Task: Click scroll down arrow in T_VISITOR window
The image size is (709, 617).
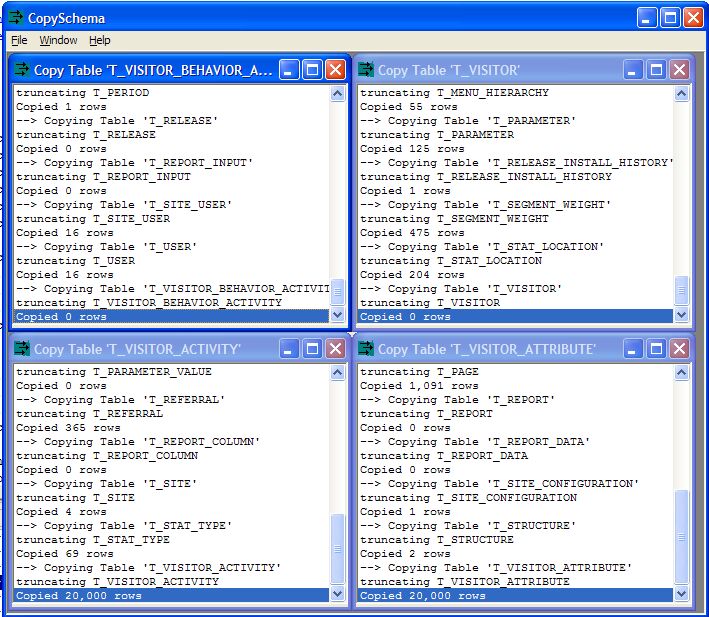Action: click(x=681, y=315)
